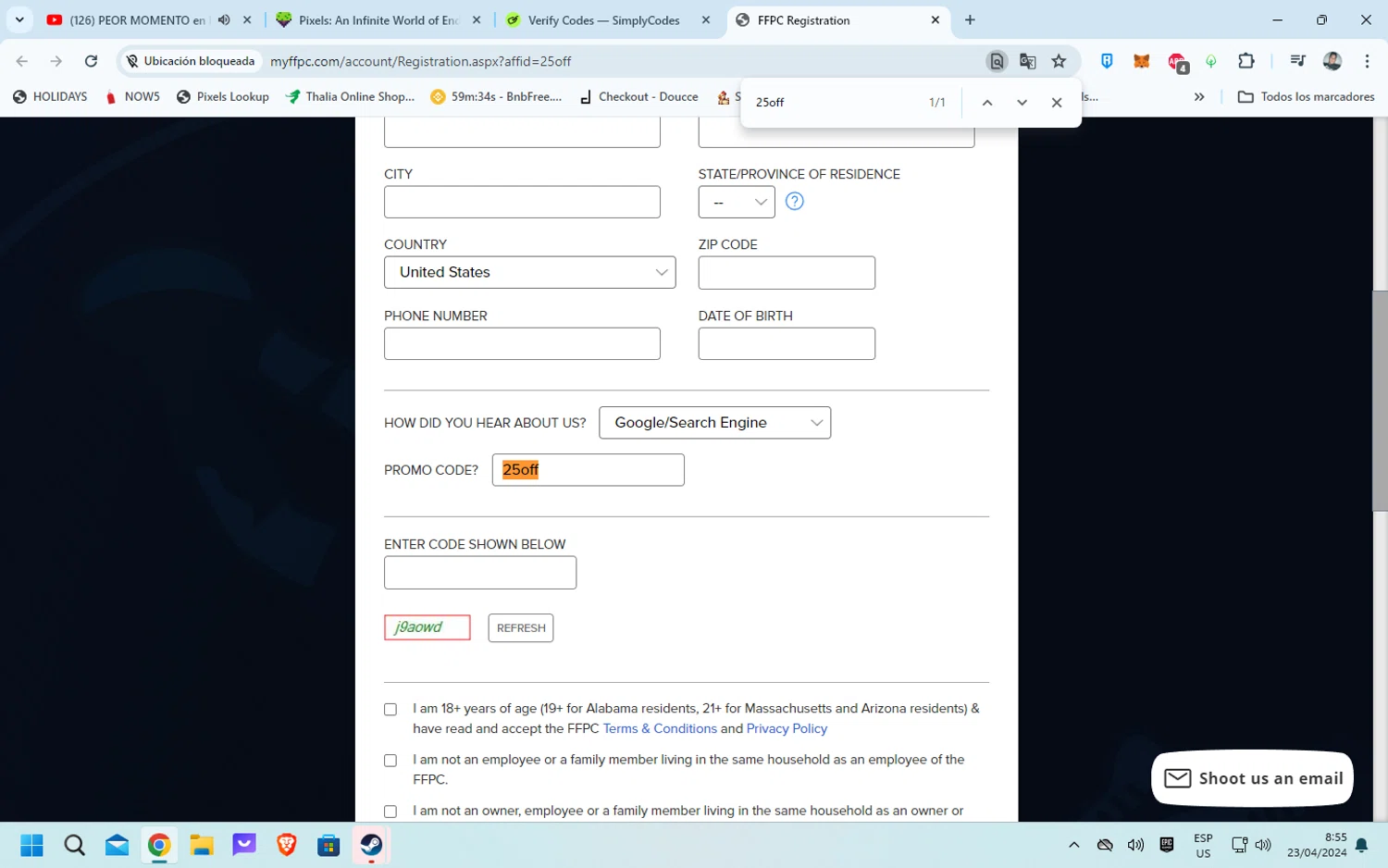Open the Chrome profile avatar
Image resolution: width=1388 pixels, height=868 pixels.
[x=1332, y=61]
